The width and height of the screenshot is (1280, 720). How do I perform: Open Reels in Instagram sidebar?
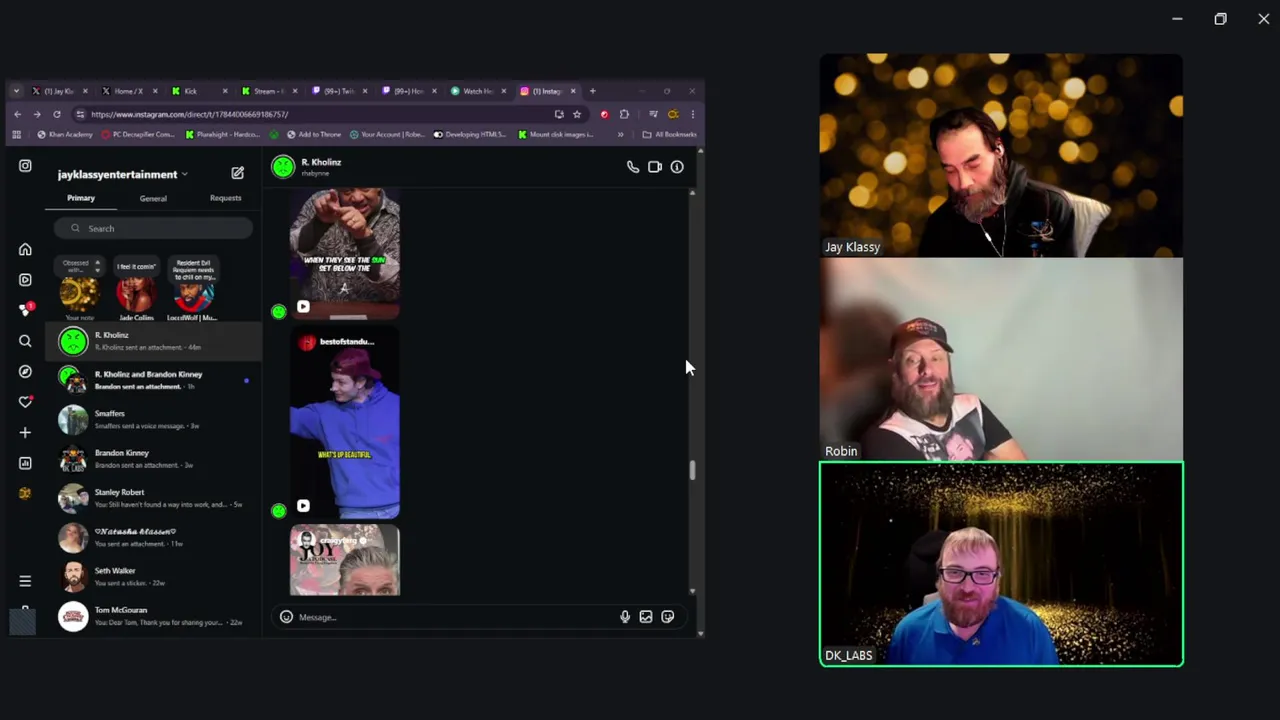25,280
